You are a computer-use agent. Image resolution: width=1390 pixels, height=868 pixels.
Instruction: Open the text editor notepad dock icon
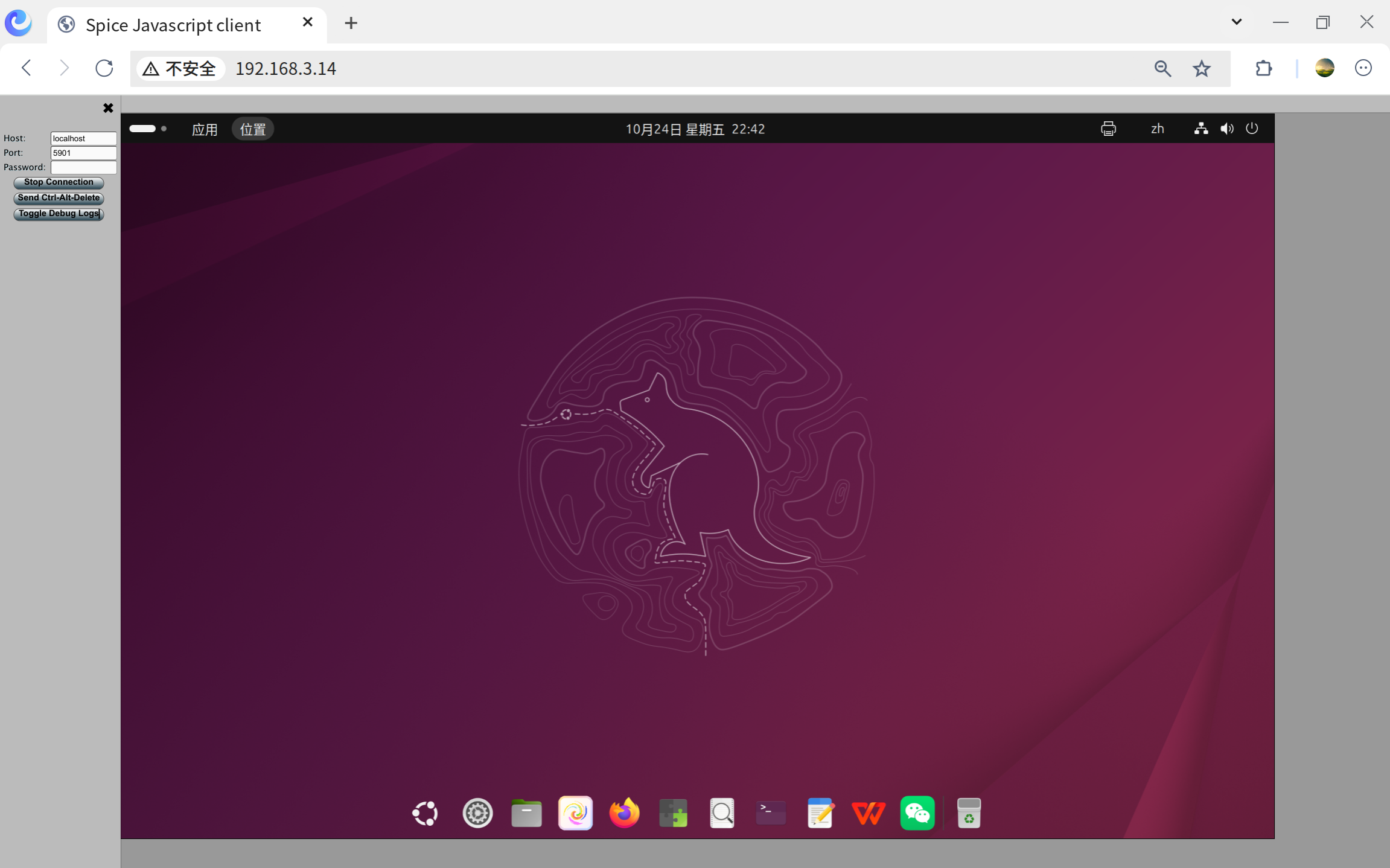[820, 813]
